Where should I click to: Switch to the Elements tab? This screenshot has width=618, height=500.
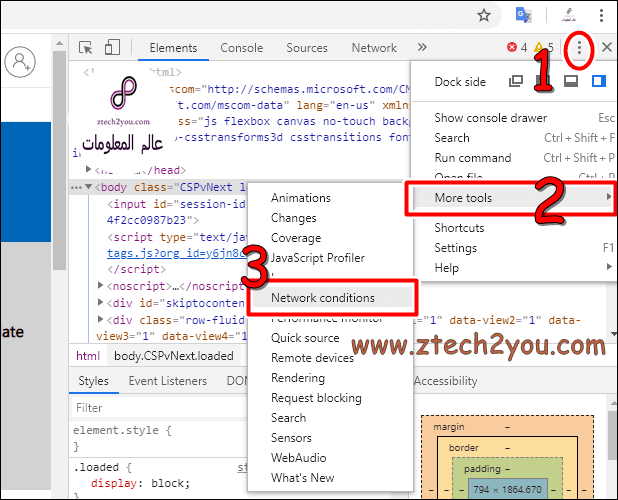click(x=173, y=48)
